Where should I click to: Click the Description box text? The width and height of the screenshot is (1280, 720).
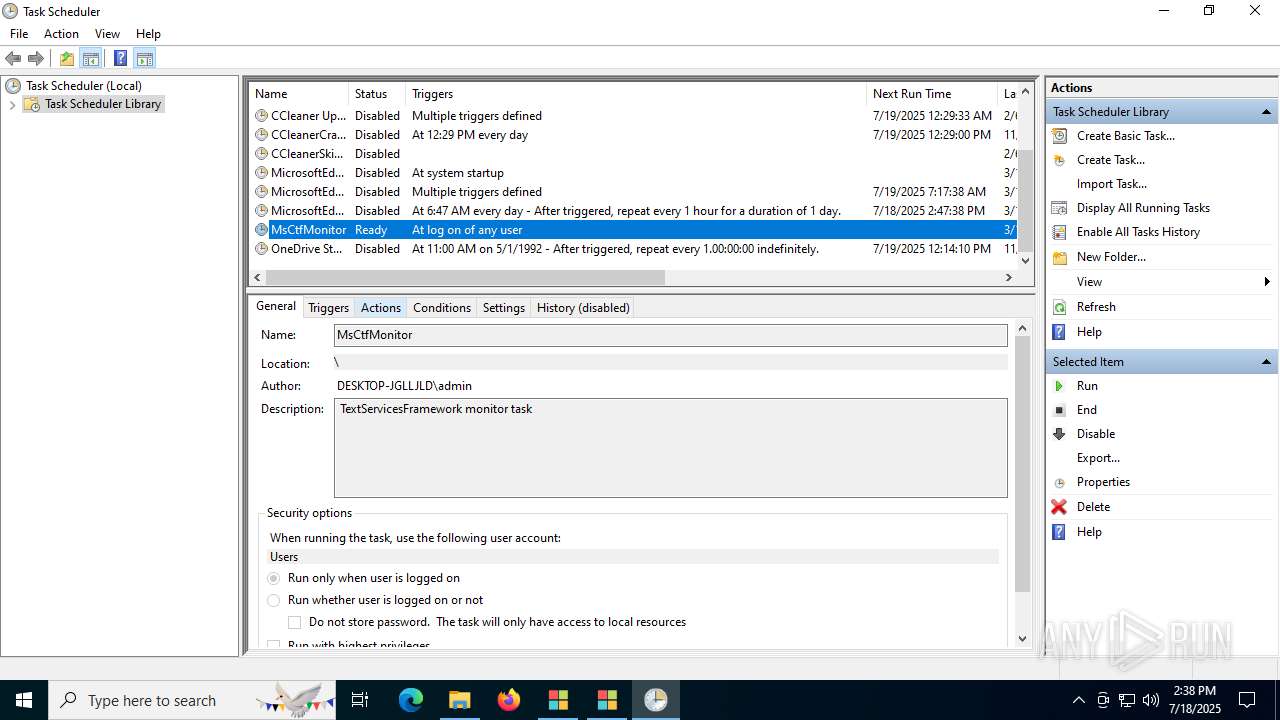tap(436, 409)
